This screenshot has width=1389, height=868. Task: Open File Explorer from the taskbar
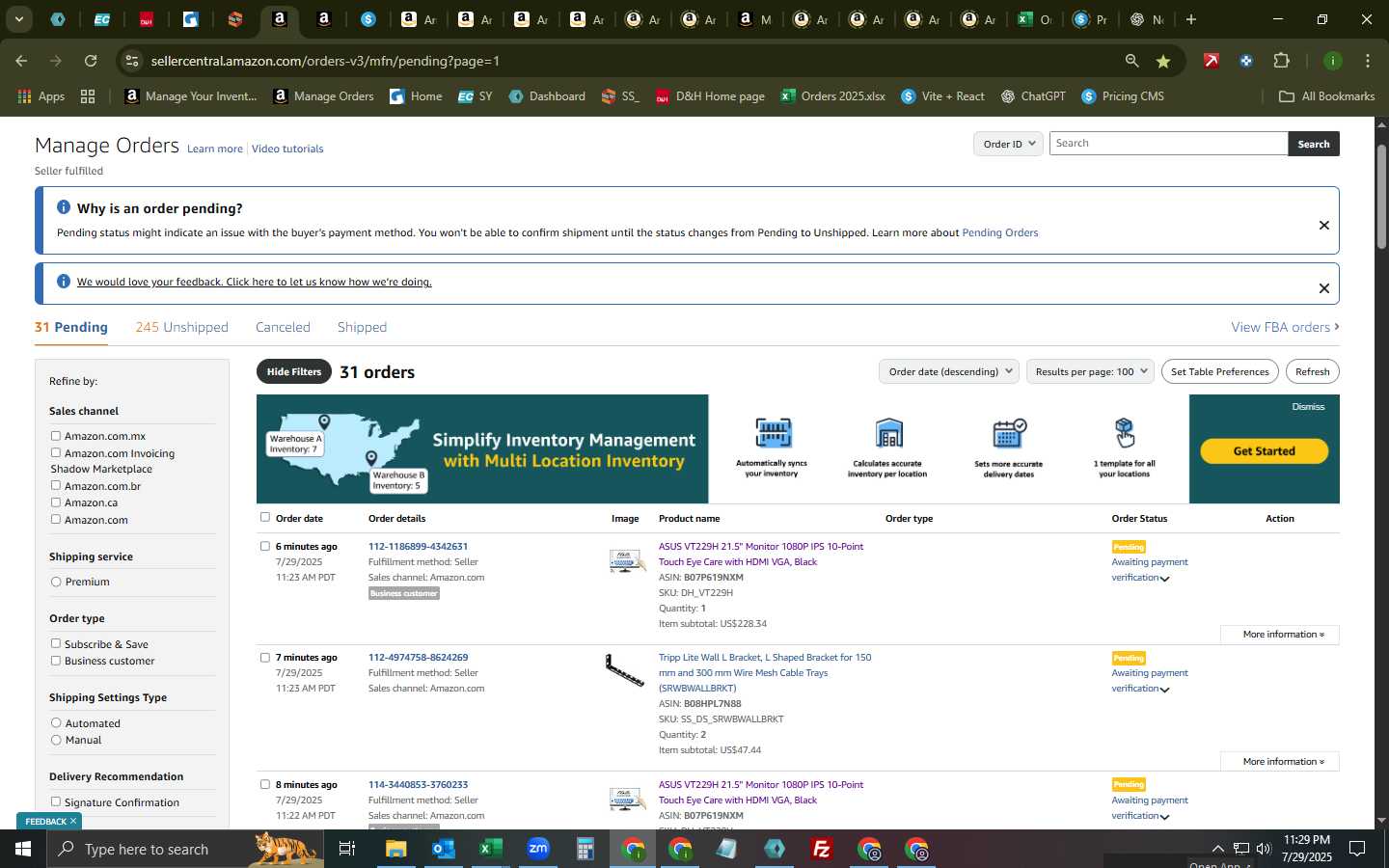point(395,849)
